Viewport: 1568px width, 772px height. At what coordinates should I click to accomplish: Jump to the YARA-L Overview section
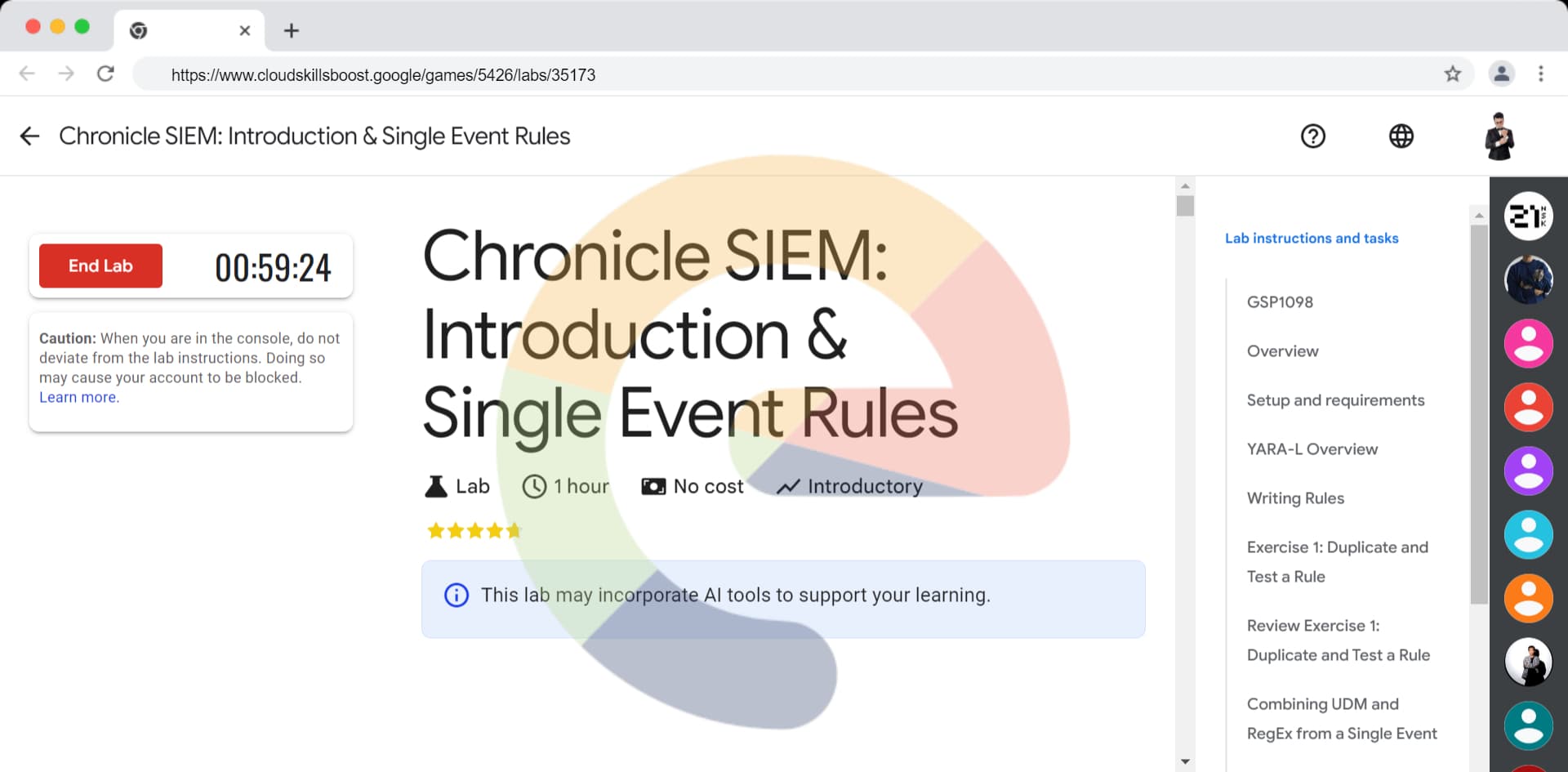tap(1312, 448)
